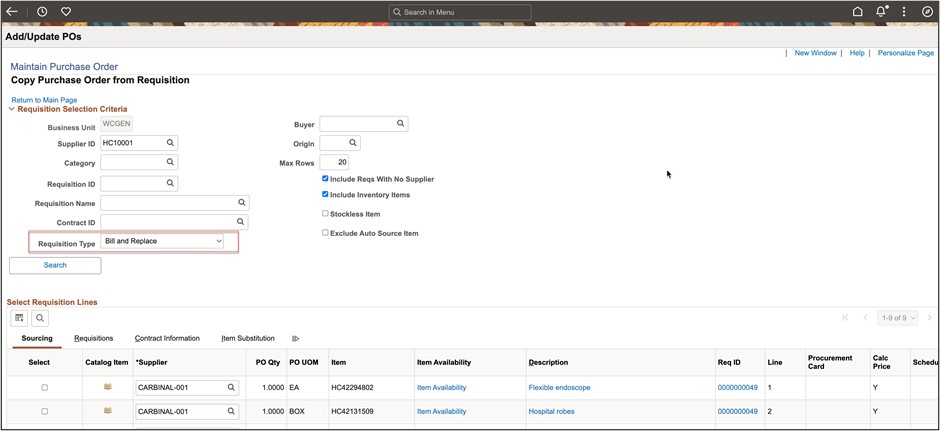Switch to Sourcing tab
Image resolution: width=940 pixels, height=431 pixels.
click(37, 339)
